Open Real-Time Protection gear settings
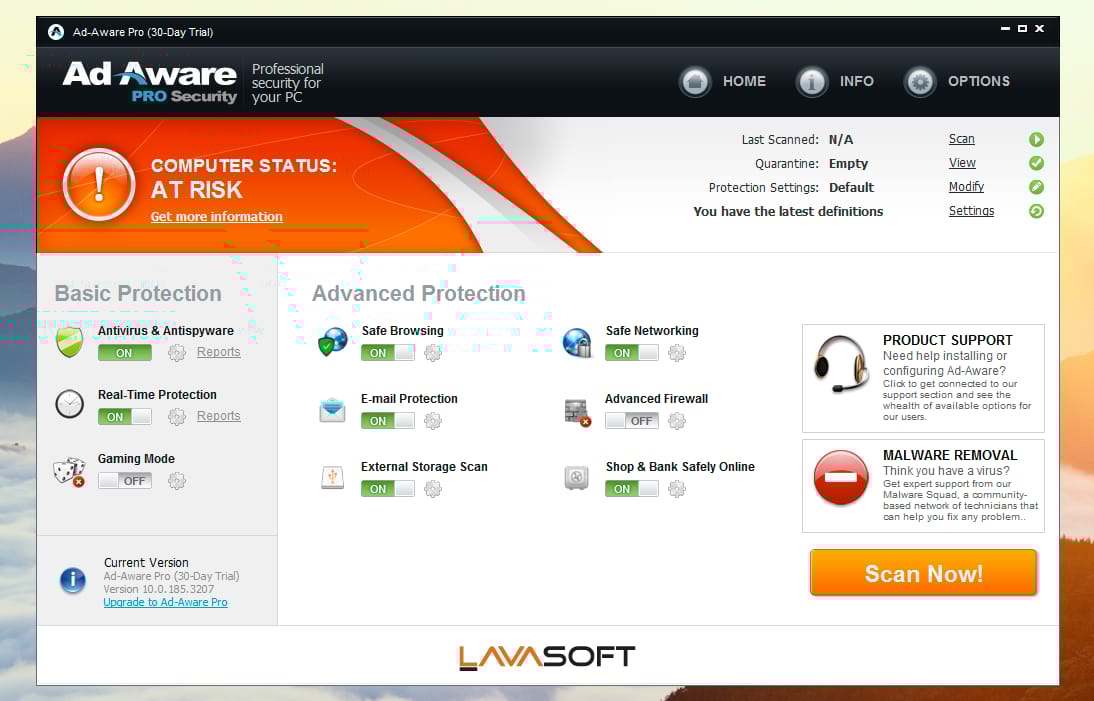The height and width of the screenshot is (701, 1094). [177, 417]
